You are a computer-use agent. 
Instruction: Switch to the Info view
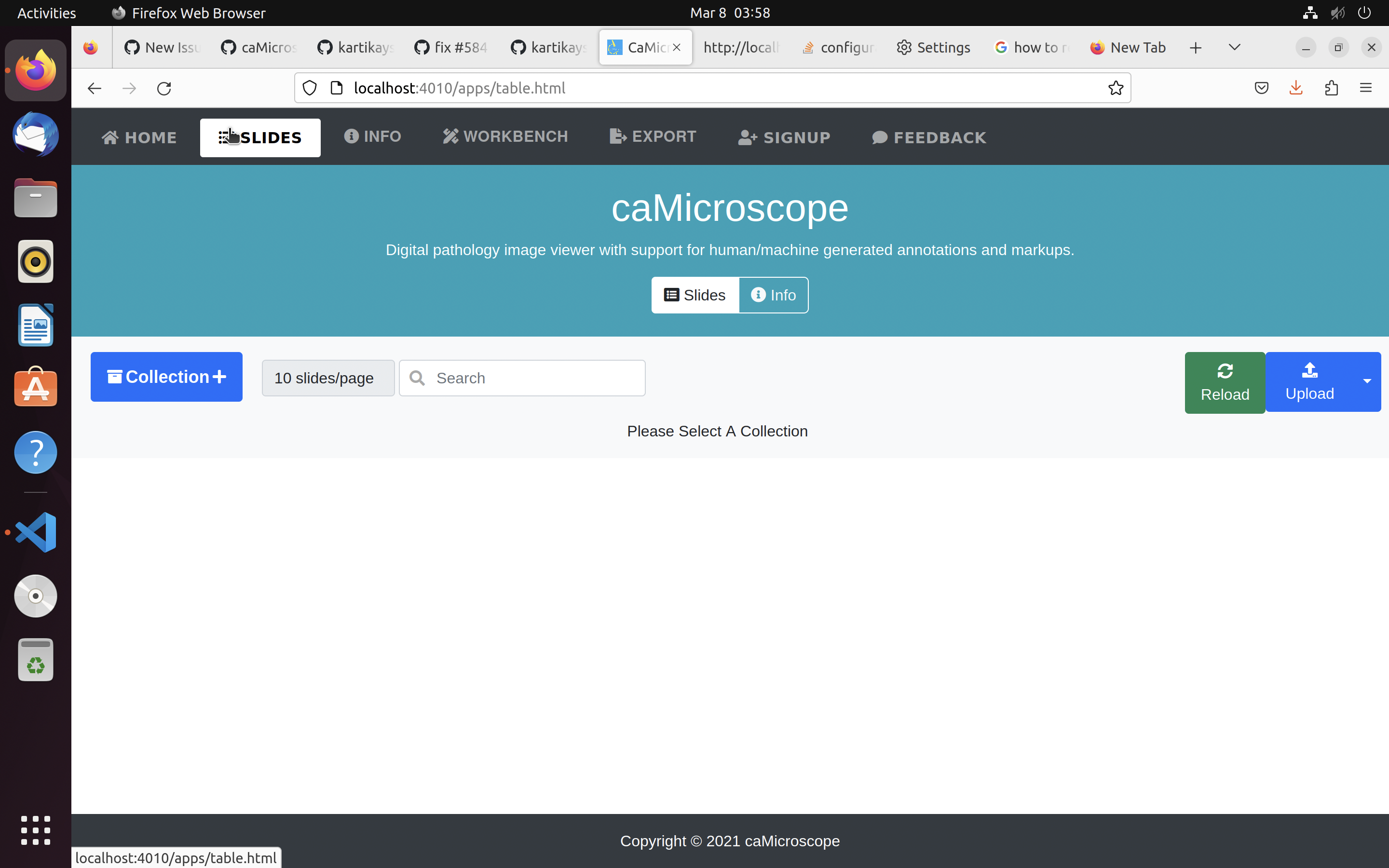(x=774, y=295)
